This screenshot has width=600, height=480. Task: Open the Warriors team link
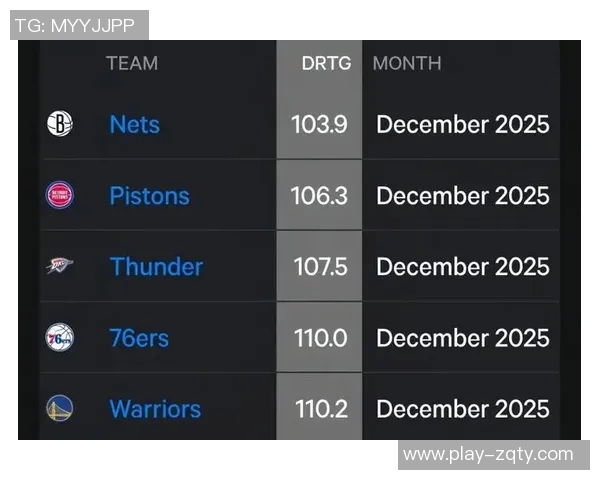click(x=155, y=408)
